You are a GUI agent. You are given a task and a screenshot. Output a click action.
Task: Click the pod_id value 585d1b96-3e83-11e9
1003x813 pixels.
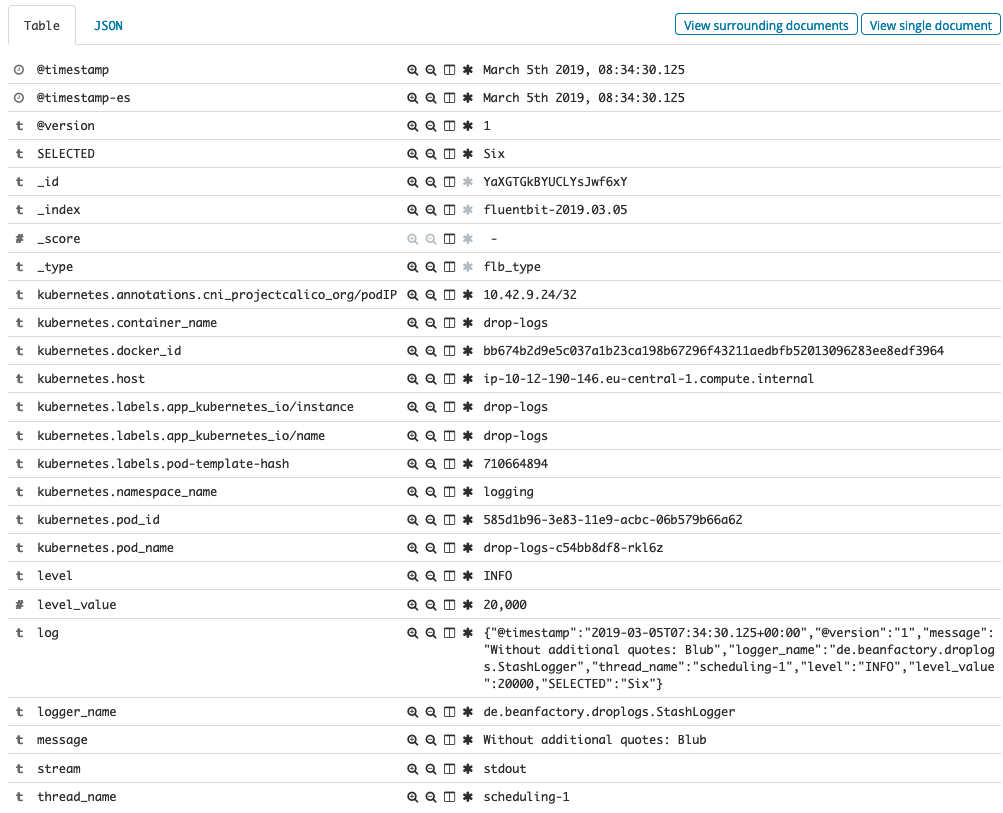pos(613,520)
